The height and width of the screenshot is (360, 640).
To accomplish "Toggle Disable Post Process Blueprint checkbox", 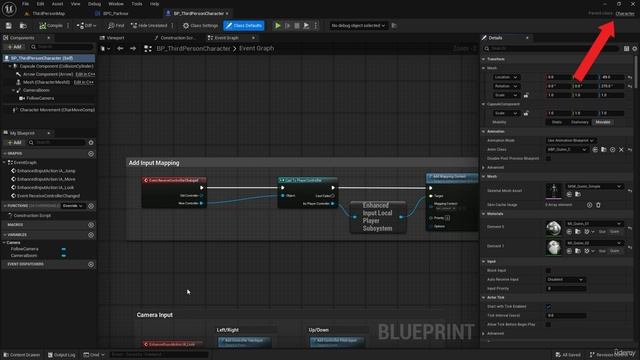I will [x=548, y=158].
